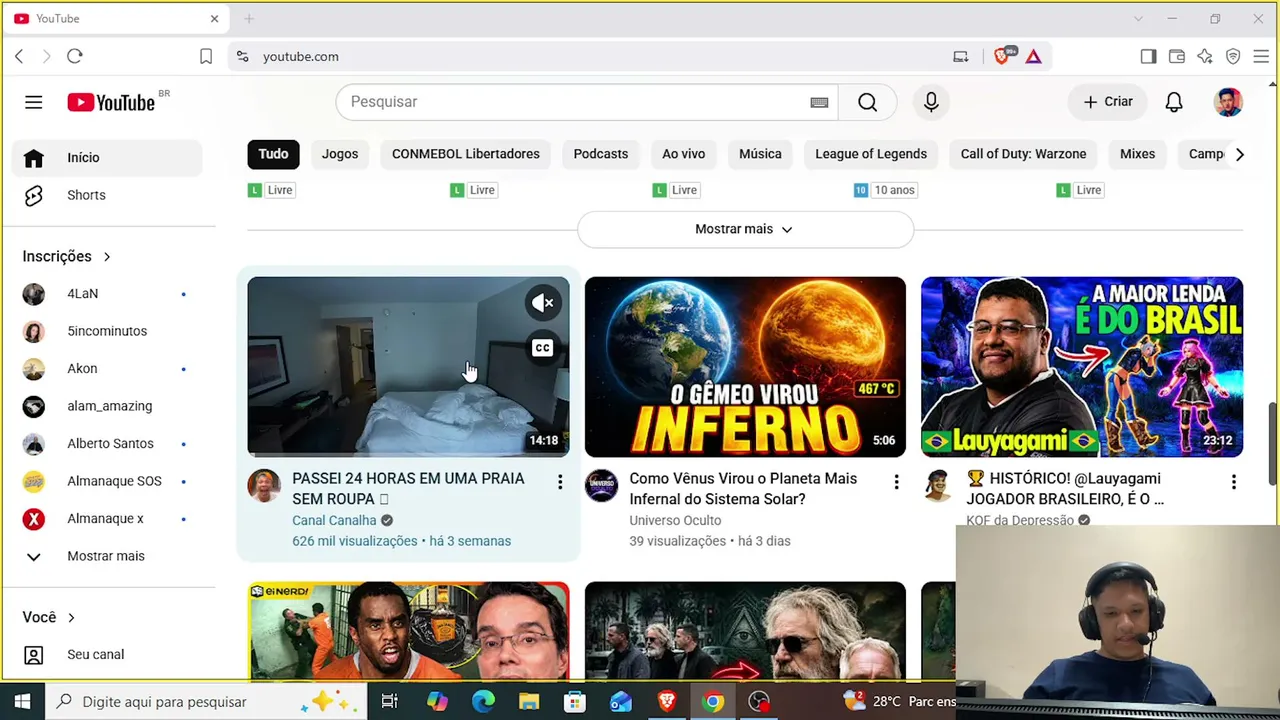1280x720 pixels.
Task: Go to the YouTube logo home link
Action: pyautogui.click(x=112, y=102)
